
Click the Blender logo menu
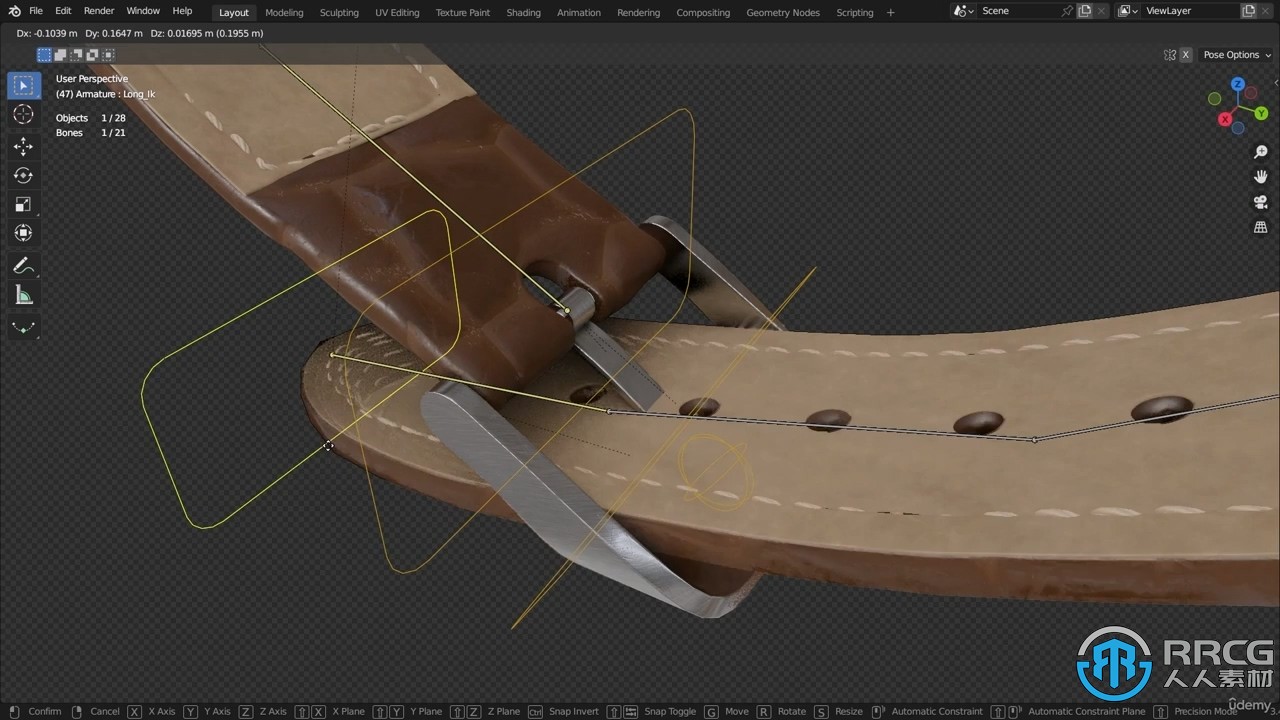click(14, 11)
